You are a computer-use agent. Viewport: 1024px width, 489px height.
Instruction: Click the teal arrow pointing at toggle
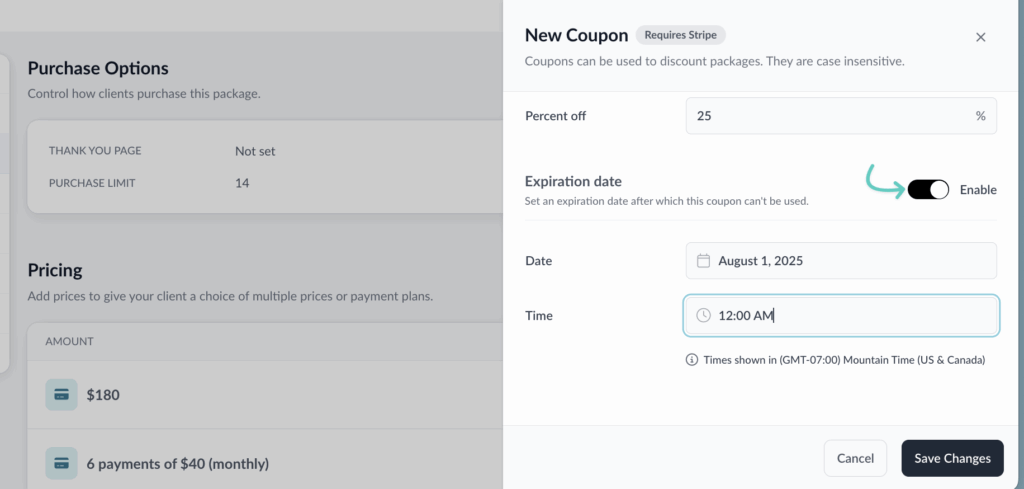(884, 180)
